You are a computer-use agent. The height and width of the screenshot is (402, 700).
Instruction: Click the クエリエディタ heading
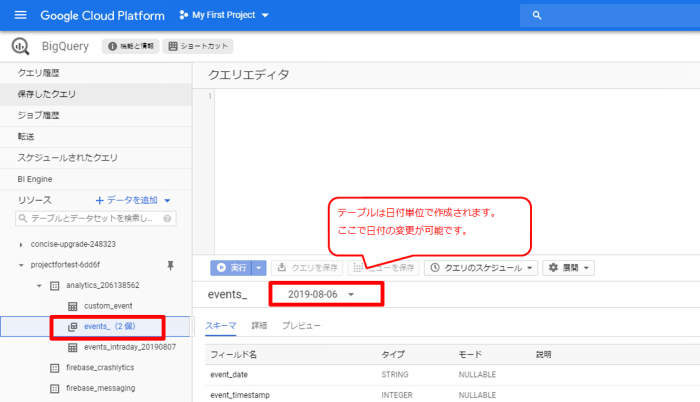click(249, 75)
